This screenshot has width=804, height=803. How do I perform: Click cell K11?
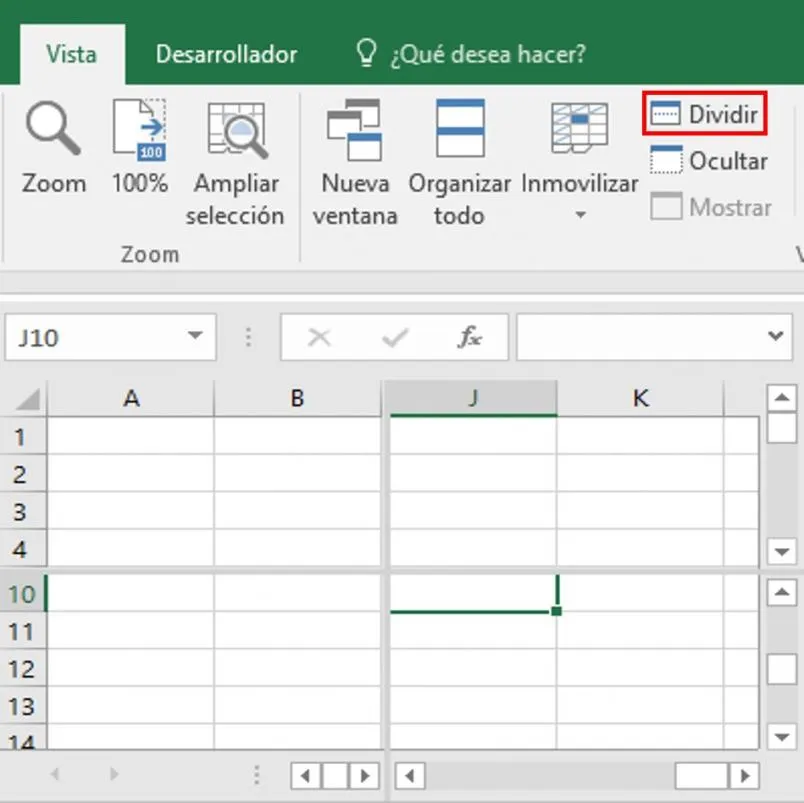point(640,630)
